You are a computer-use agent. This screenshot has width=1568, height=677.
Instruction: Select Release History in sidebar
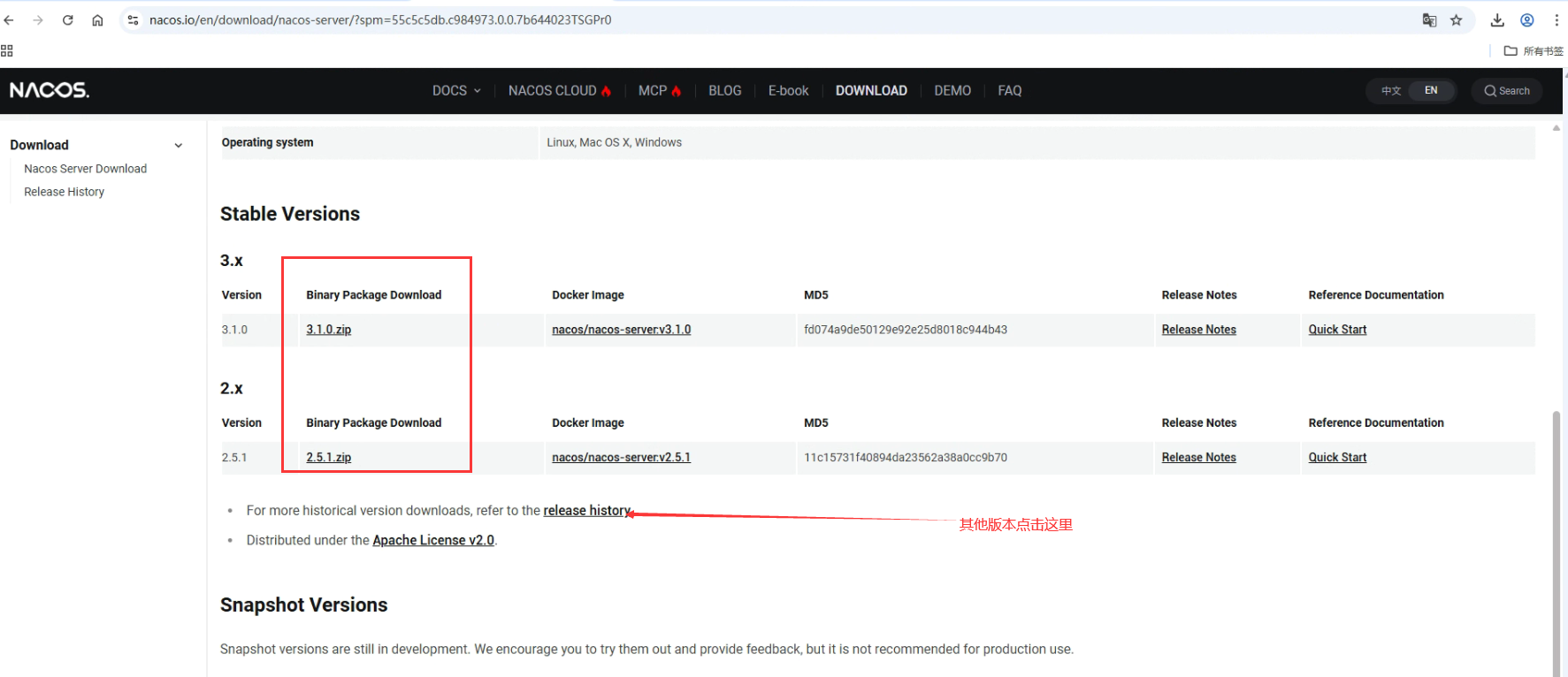coord(65,192)
